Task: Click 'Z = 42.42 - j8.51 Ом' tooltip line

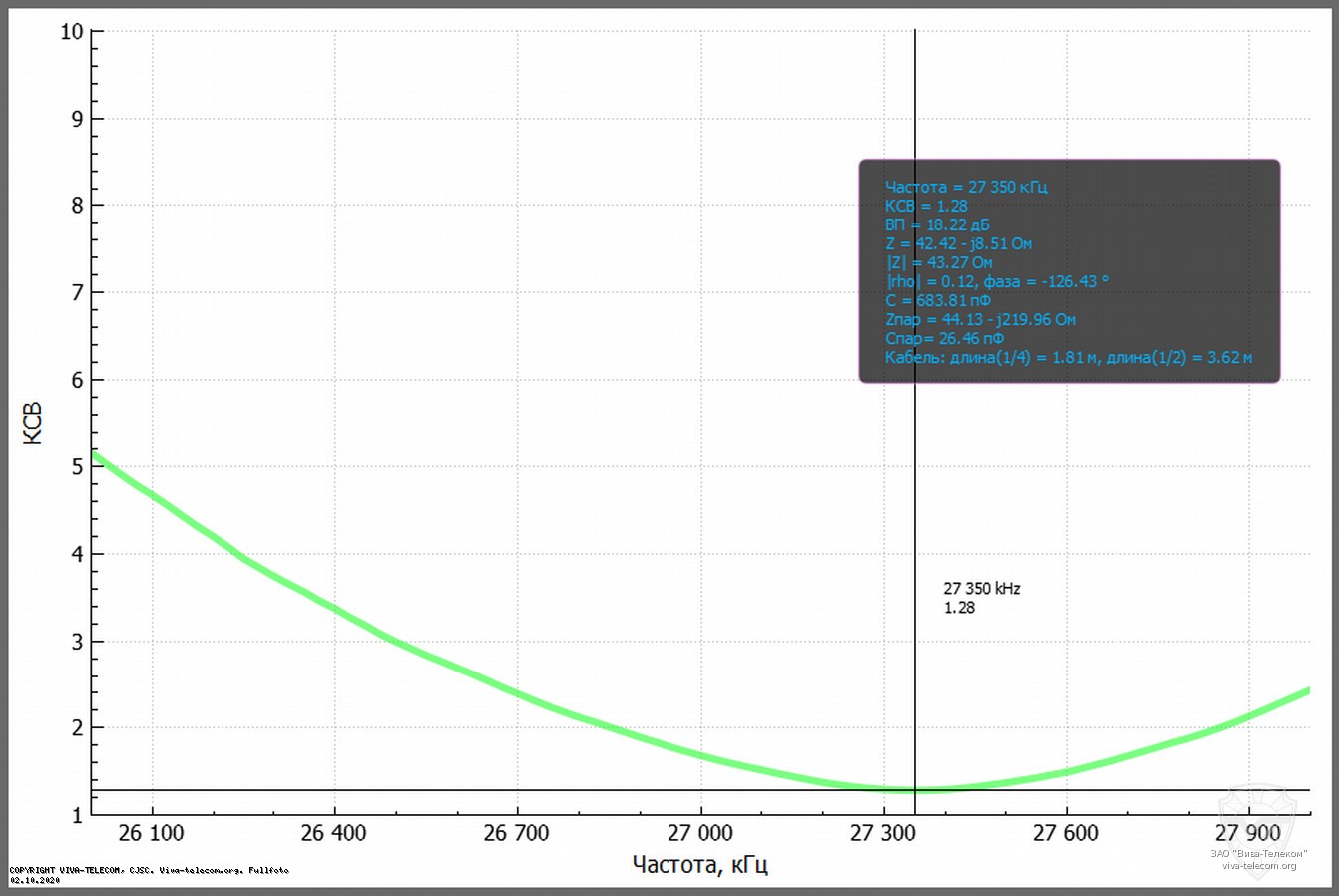Action: (958, 243)
